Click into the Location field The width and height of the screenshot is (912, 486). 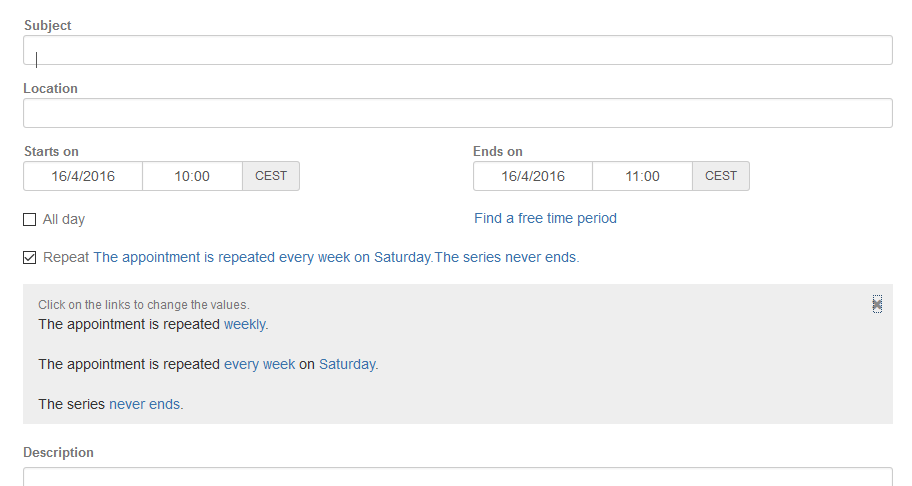coord(458,113)
